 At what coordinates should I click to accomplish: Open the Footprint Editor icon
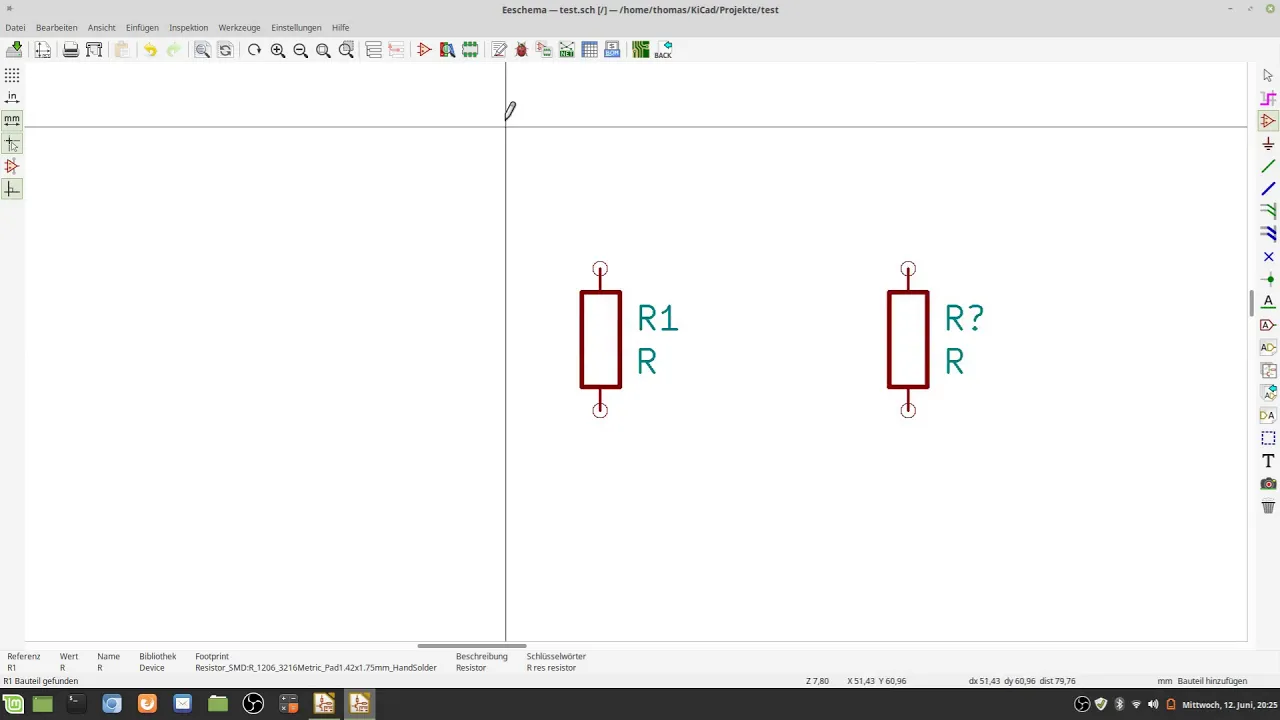point(470,50)
